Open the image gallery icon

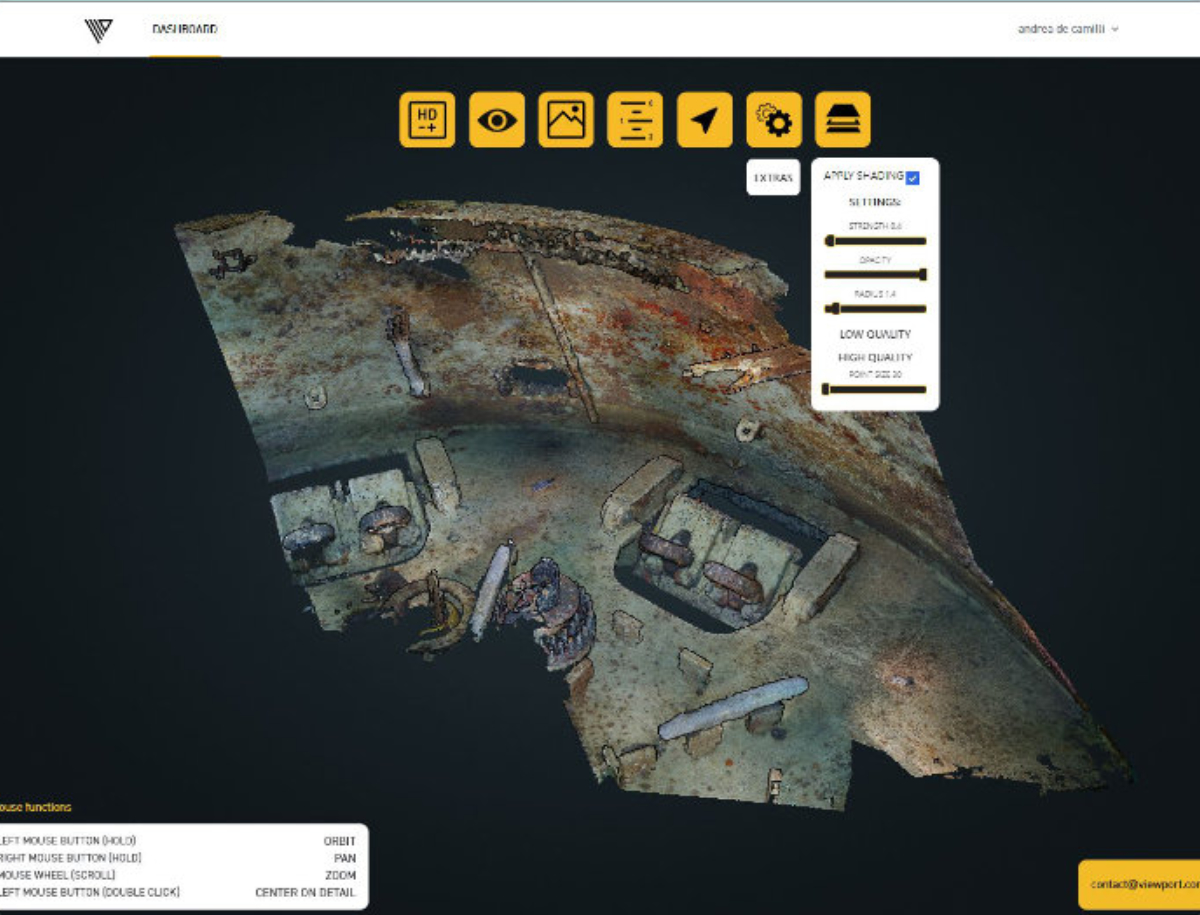pyautogui.click(x=566, y=120)
